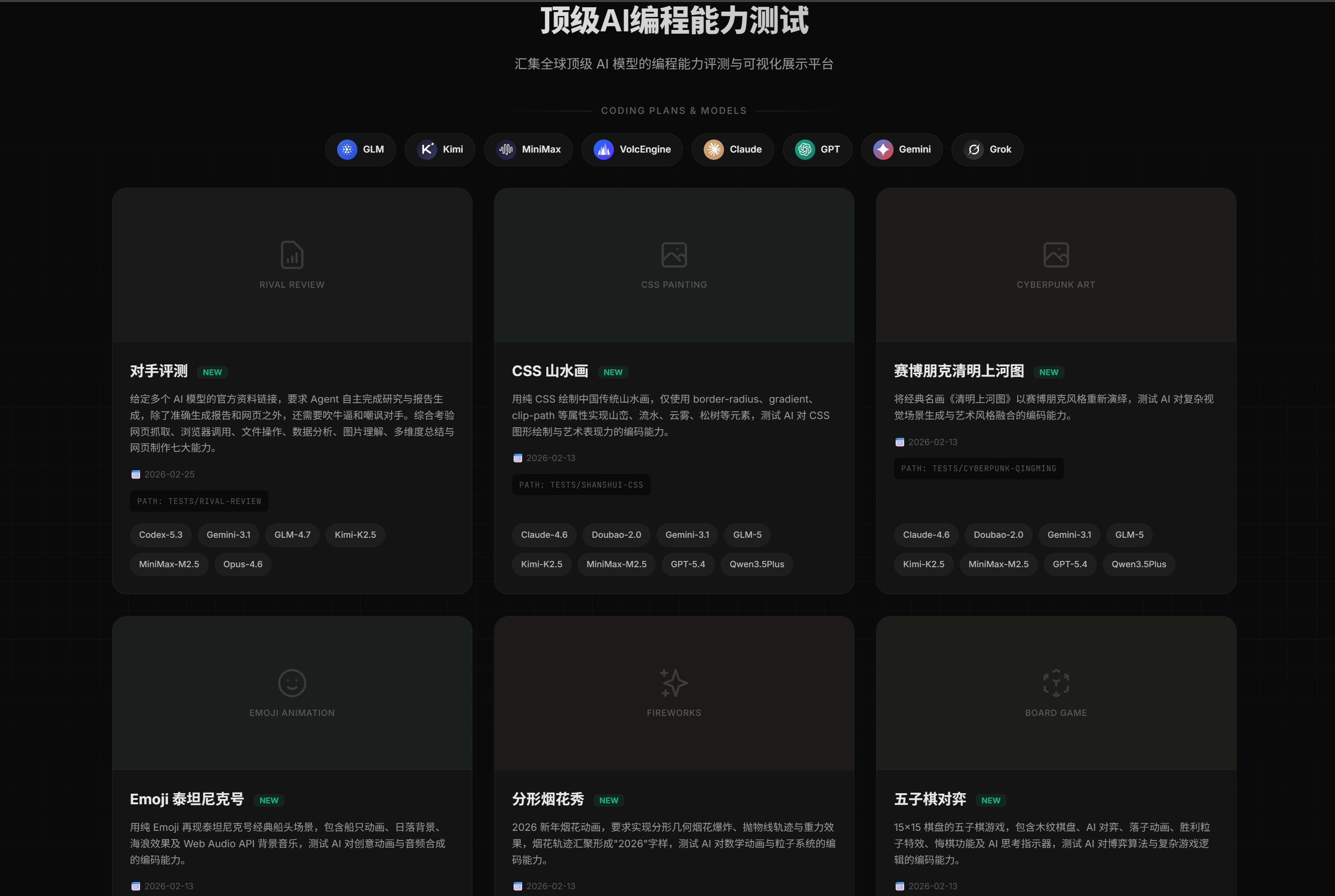The width and height of the screenshot is (1335, 896).
Task: Select Opus-4.6 model tag
Action: [x=242, y=564]
